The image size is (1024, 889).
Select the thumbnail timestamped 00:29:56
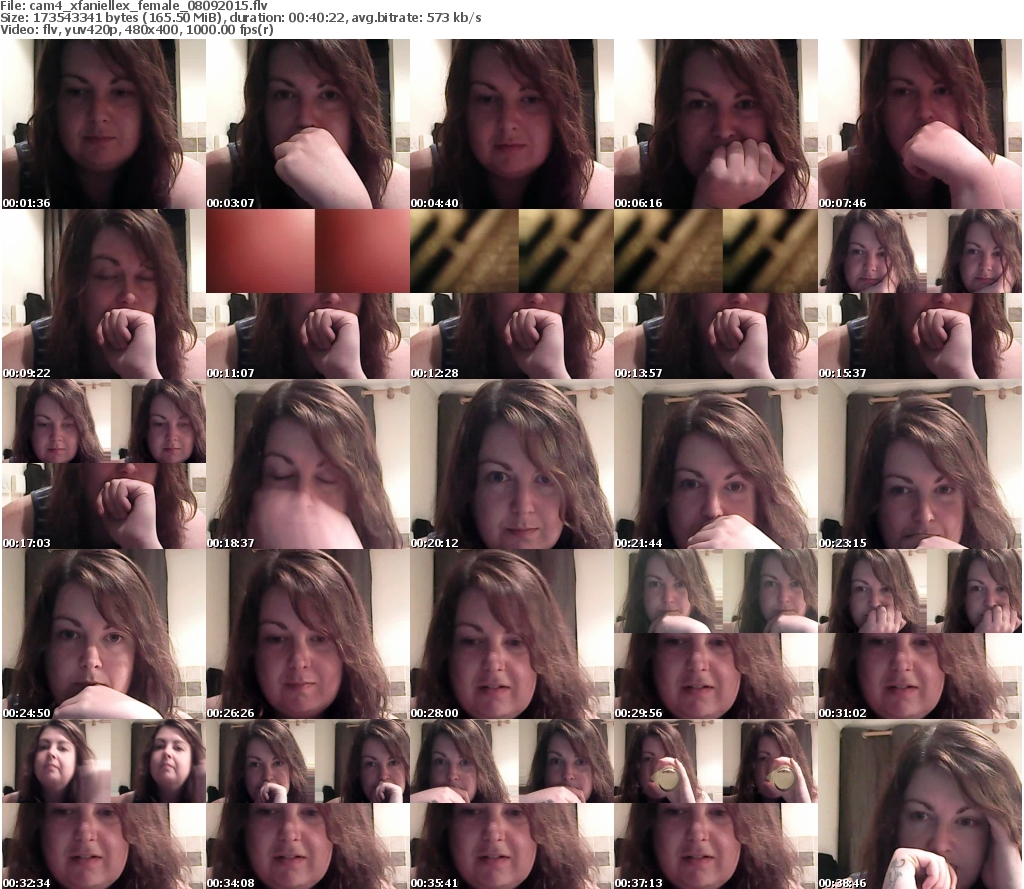tap(716, 634)
